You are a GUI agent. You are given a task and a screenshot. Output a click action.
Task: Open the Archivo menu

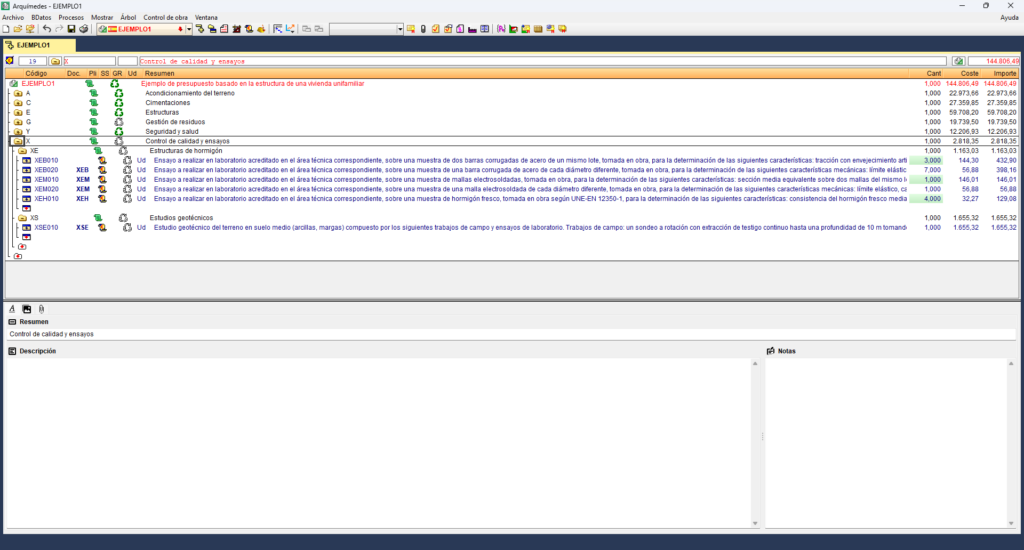pos(13,18)
